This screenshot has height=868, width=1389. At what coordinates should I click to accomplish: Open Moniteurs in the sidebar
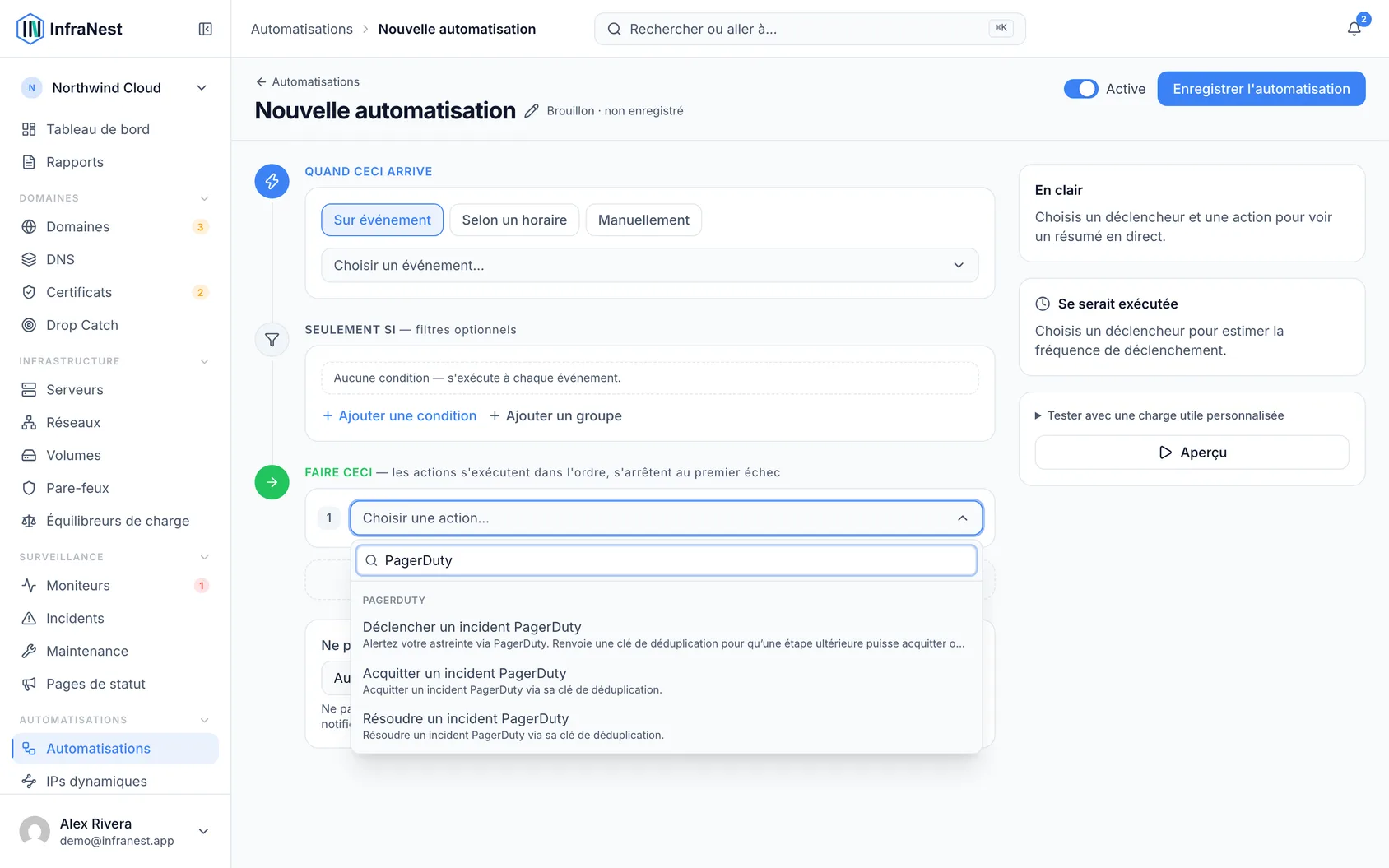tap(115, 585)
